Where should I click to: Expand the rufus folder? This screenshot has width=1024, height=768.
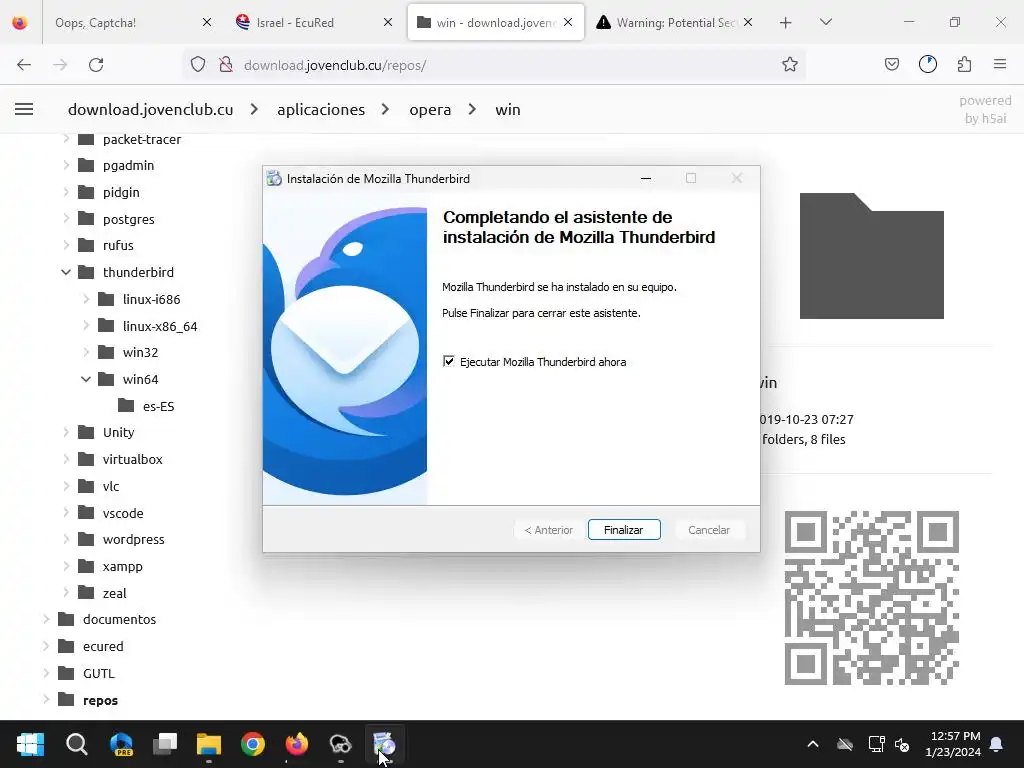pos(66,245)
